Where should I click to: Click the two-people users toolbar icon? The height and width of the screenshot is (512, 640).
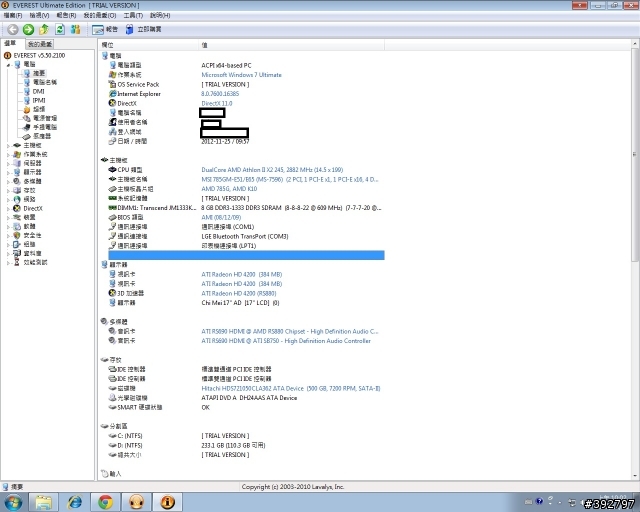click(76, 29)
